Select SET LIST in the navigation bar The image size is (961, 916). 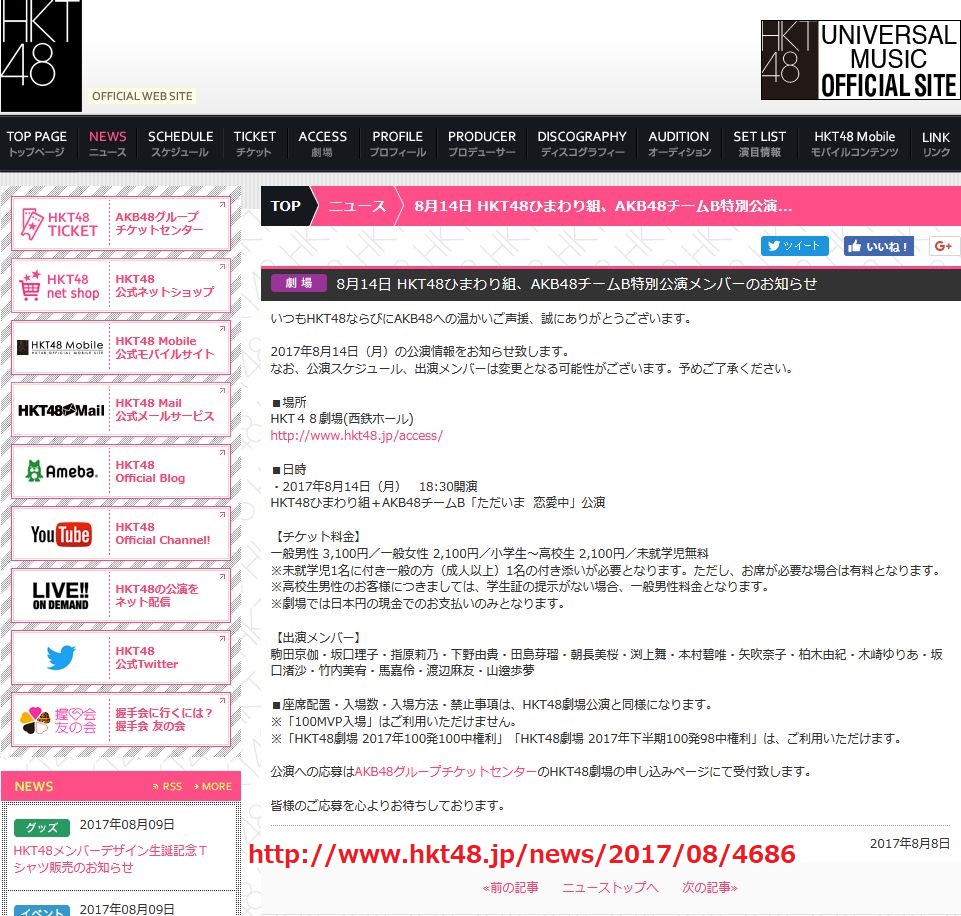click(759, 143)
